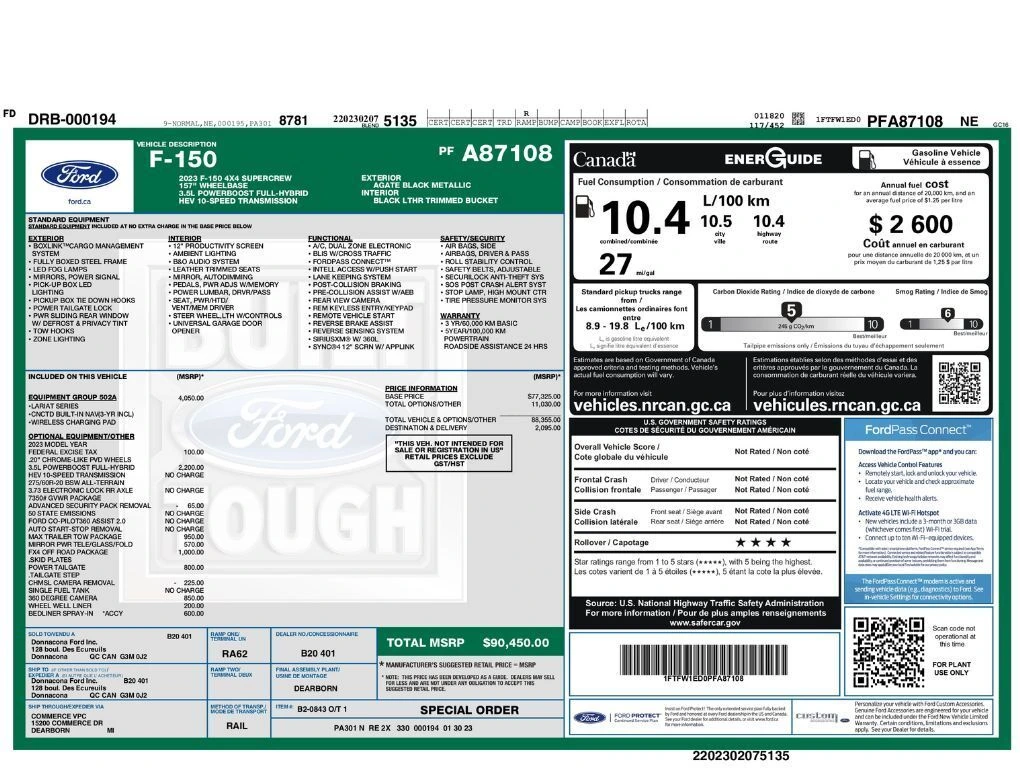Click the OPTIONAL EQUIPMENT/OTHER heading
Image resolution: width=1020 pixels, height=768 pixels.
click(x=81, y=436)
